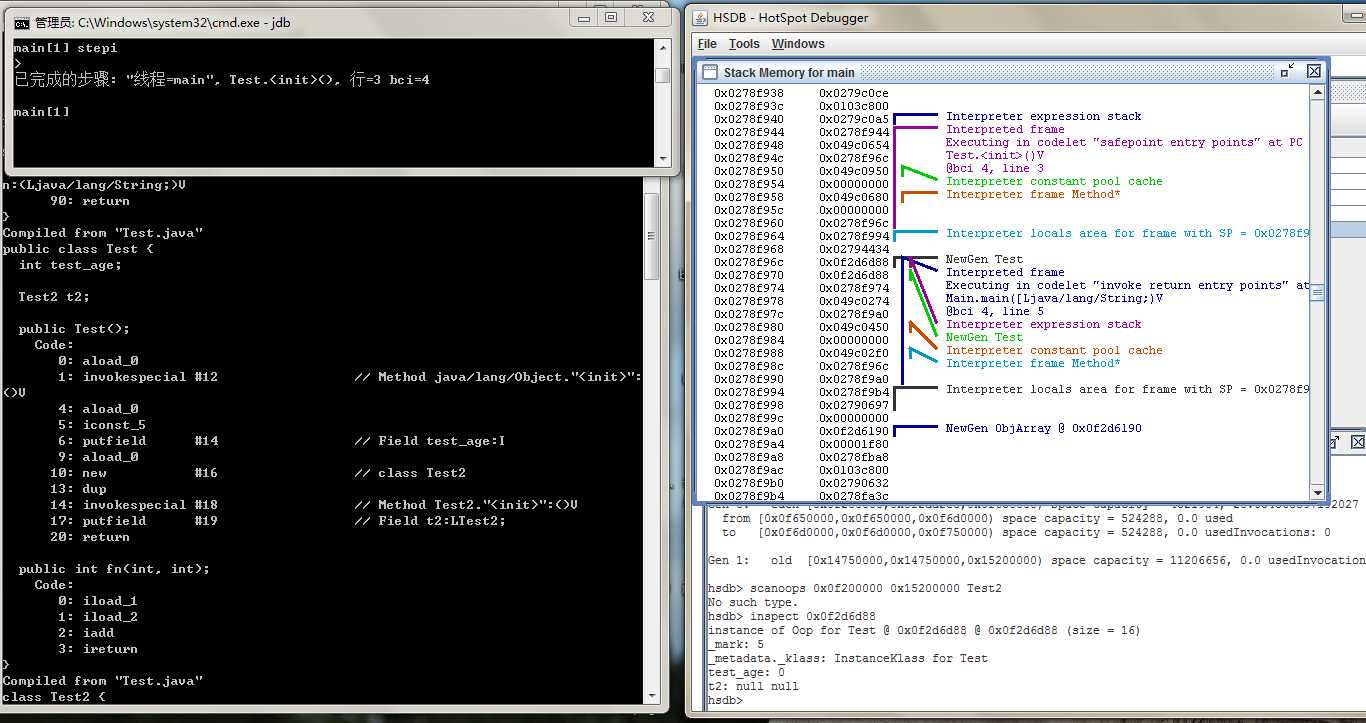Screen dimensions: 1366x723
Task: Click the value 0x00001f80 in stack memory
Action: (x=854, y=444)
